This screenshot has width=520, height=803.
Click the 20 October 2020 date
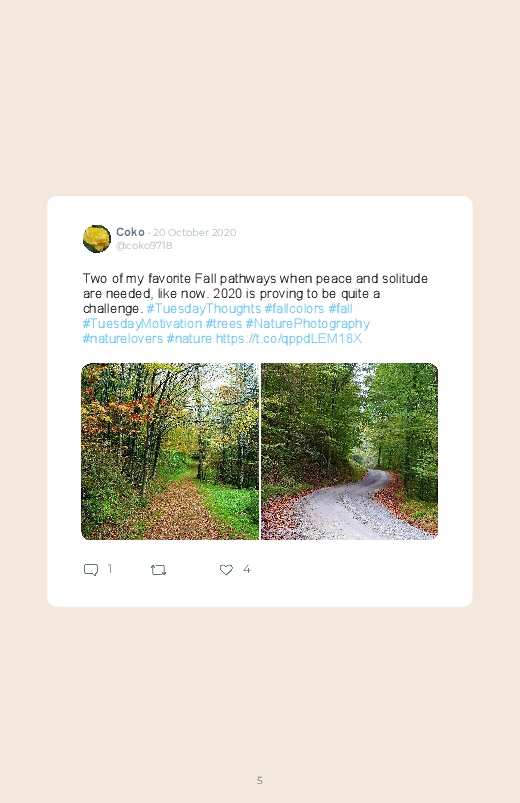(195, 233)
